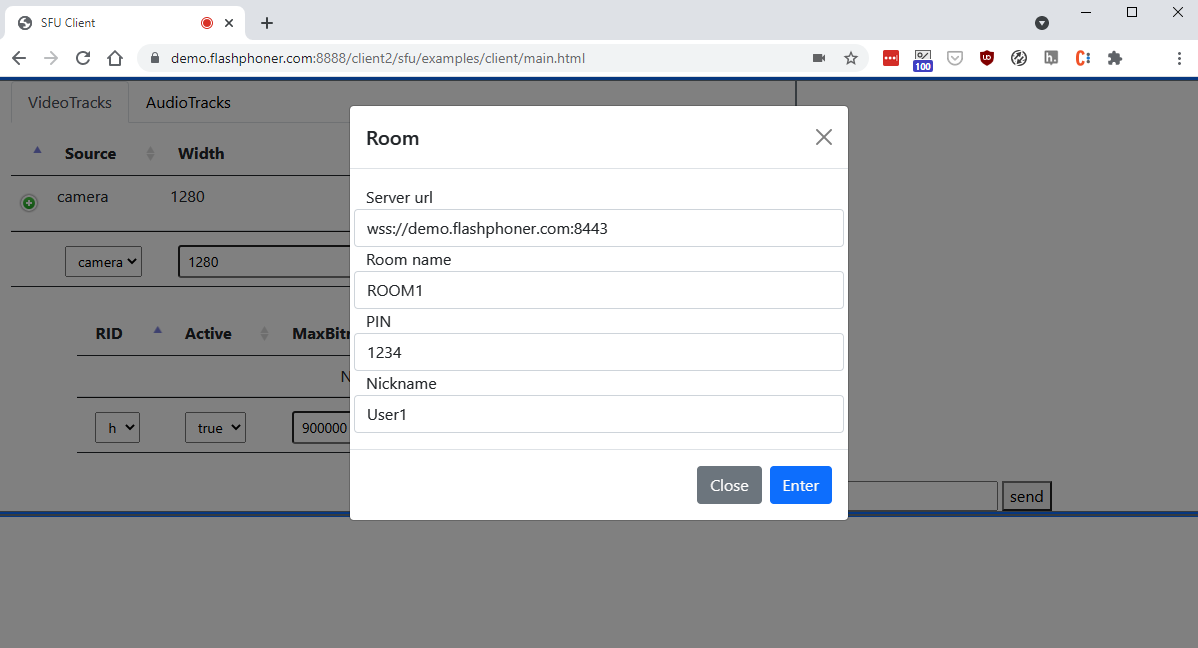The width and height of the screenshot is (1198, 648).
Task: Open the uBlock Origin extension
Action: [x=987, y=59]
